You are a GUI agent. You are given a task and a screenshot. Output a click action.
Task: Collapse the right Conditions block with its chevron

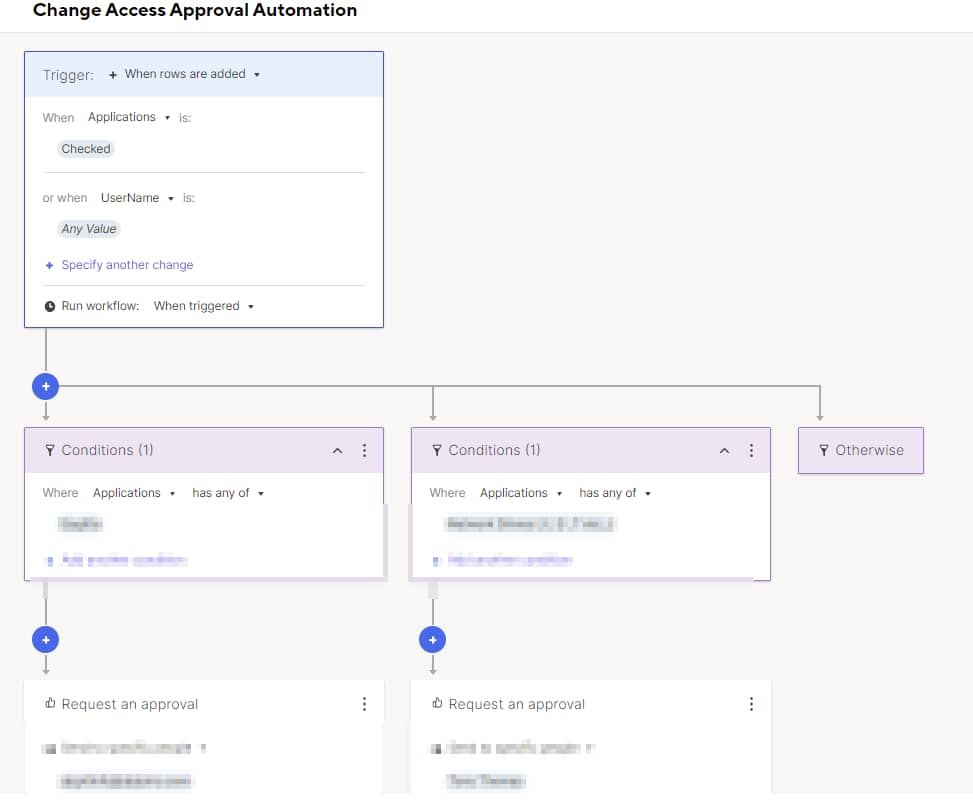click(724, 450)
